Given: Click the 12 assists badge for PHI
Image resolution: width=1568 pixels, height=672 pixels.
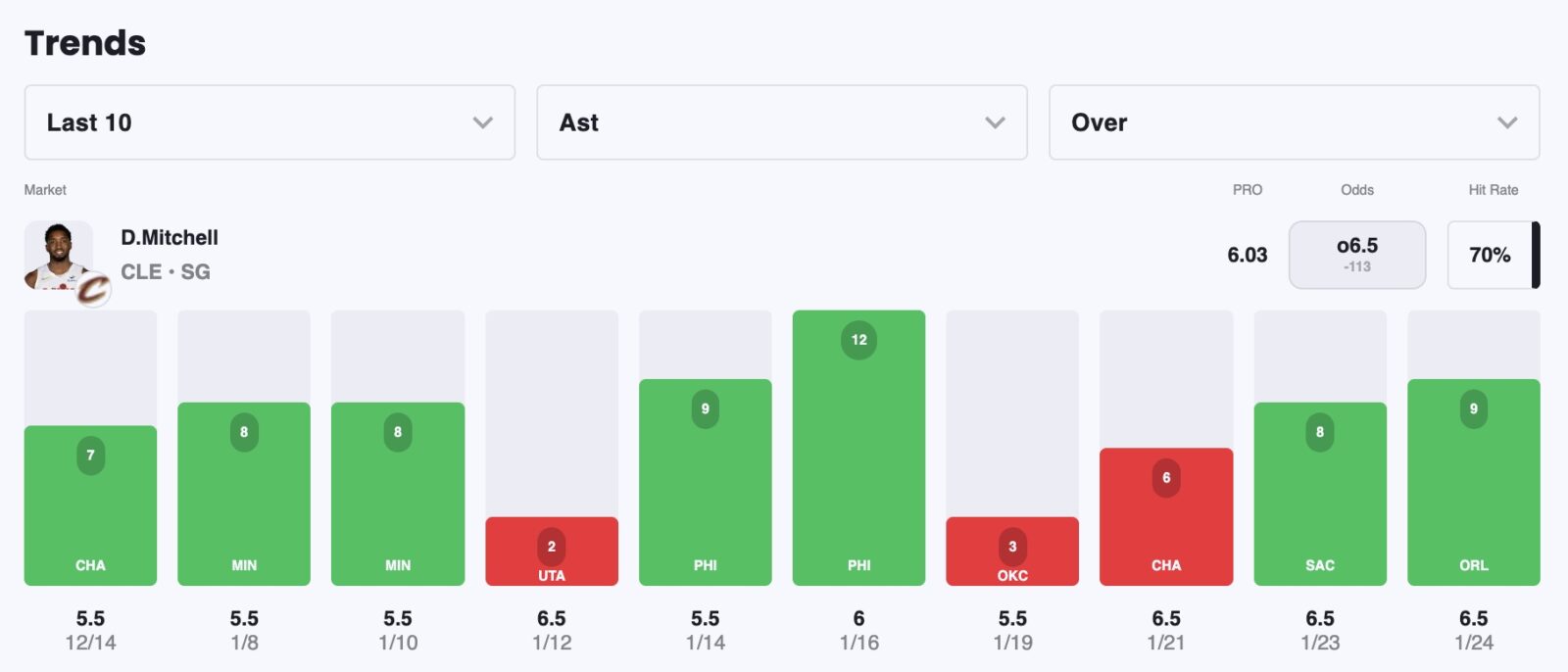Looking at the screenshot, I should (858, 340).
